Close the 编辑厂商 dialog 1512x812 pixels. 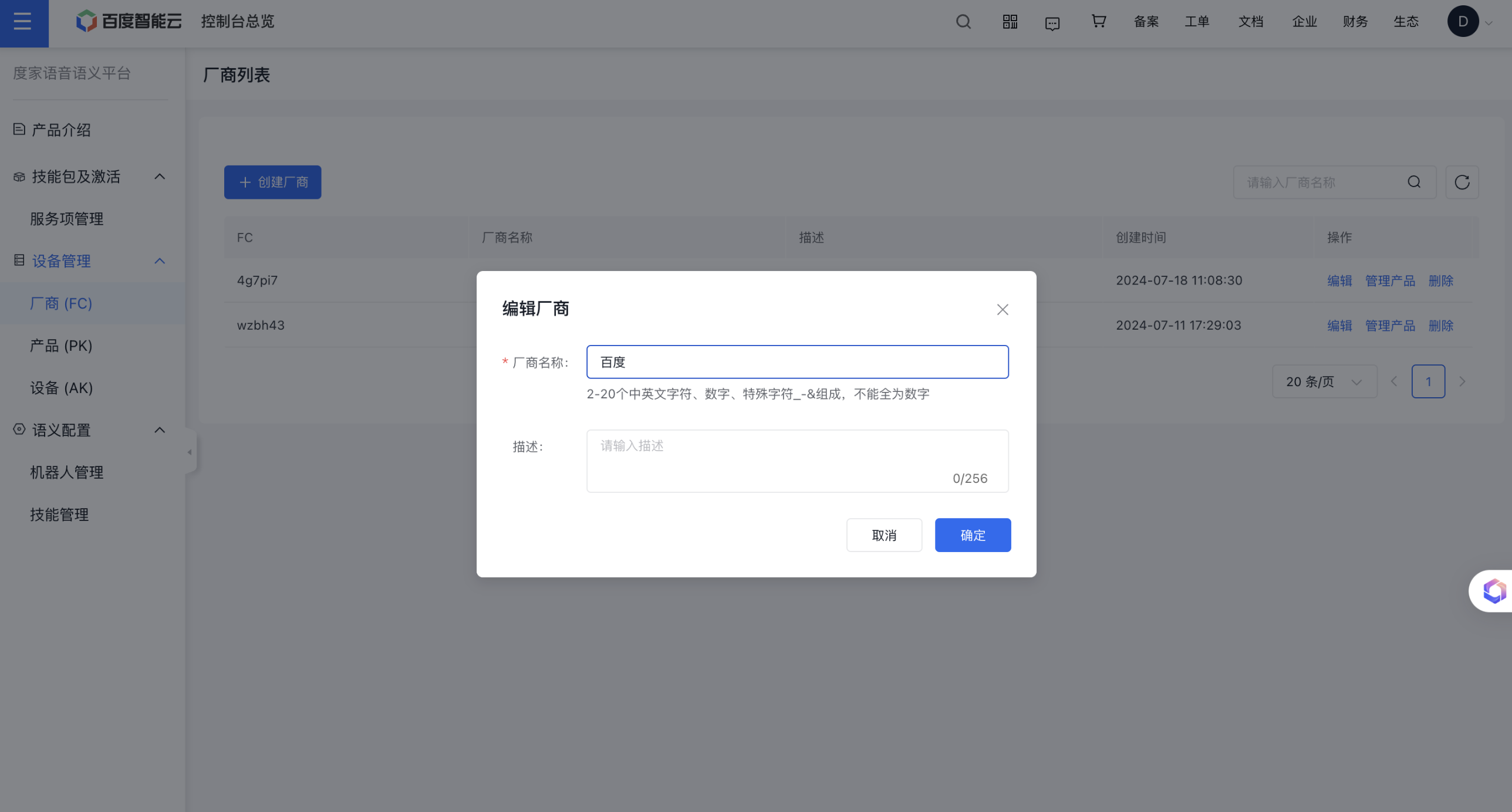click(x=1002, y=309)
